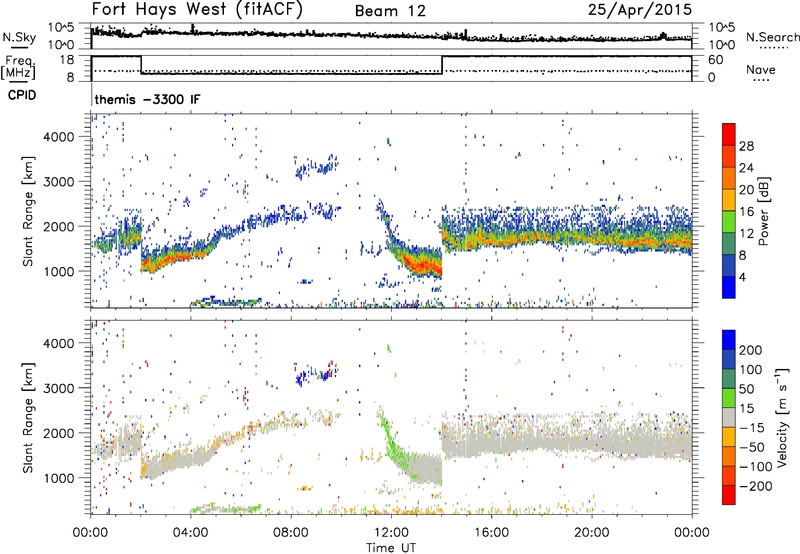The image size is (800, 554).
Task: Click the "Velocity [m s⁻¹]" colorbar title
Action: click(782, 417)
